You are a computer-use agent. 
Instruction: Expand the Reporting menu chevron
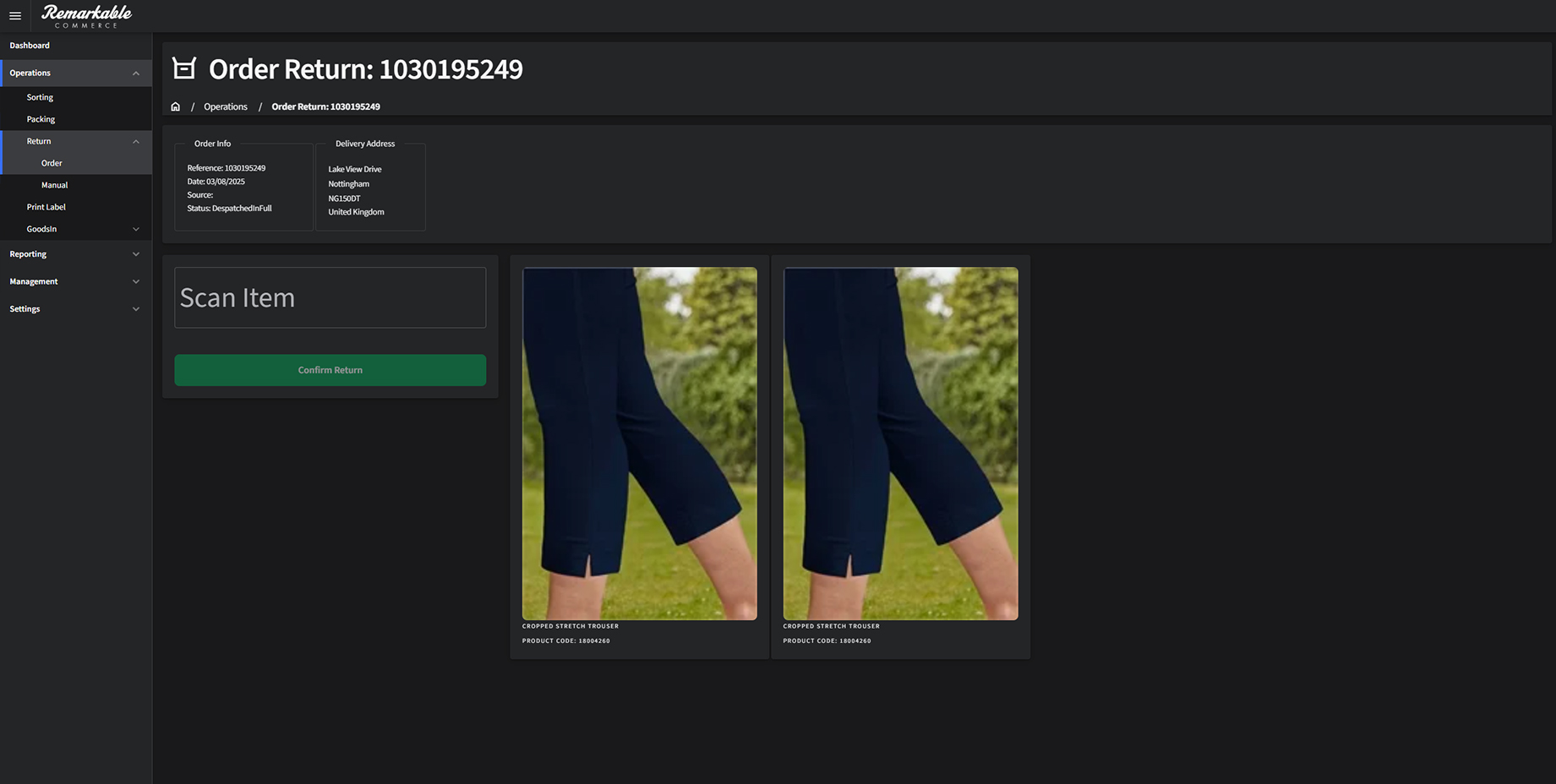[x=136, y=254]
